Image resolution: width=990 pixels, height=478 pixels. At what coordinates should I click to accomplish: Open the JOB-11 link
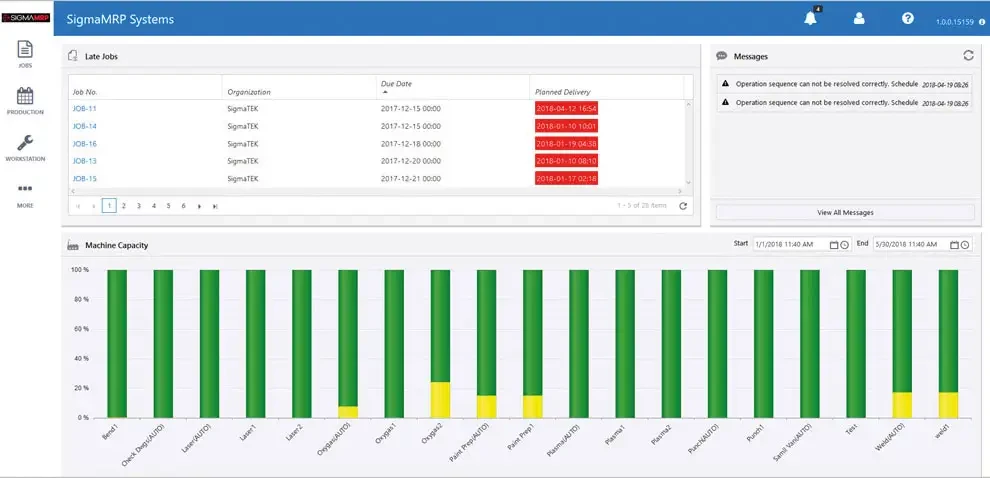tap(85, 108)
